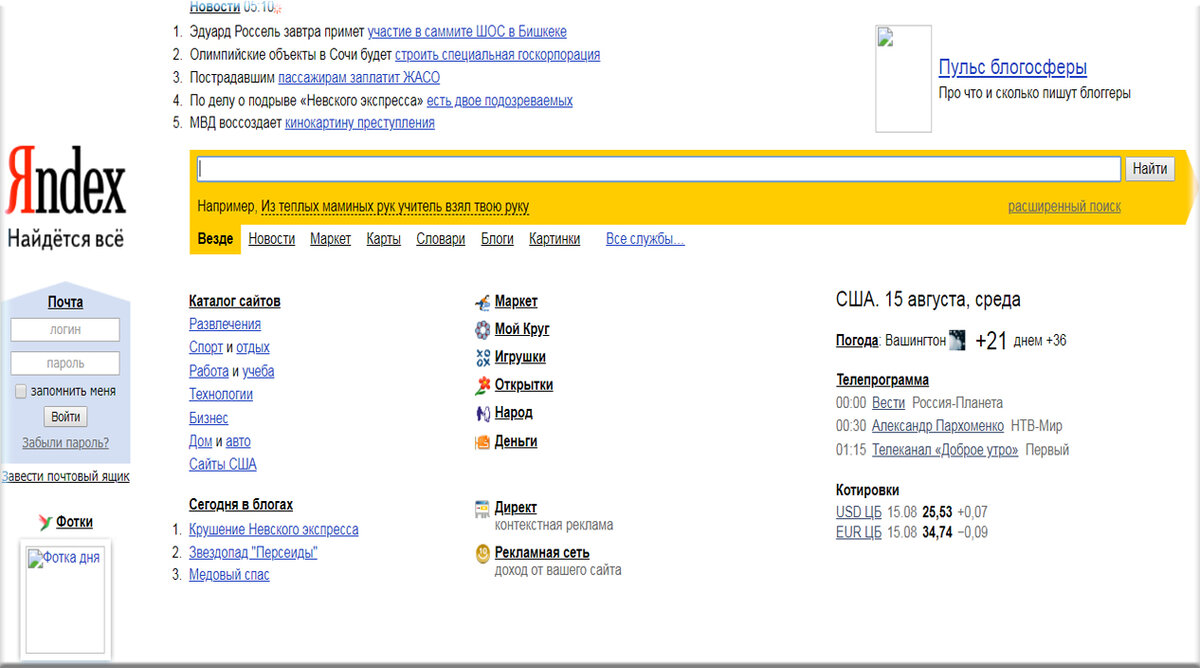Enable the запомнить меня checkbox
1200x668 pixels.
click(21, 392)
